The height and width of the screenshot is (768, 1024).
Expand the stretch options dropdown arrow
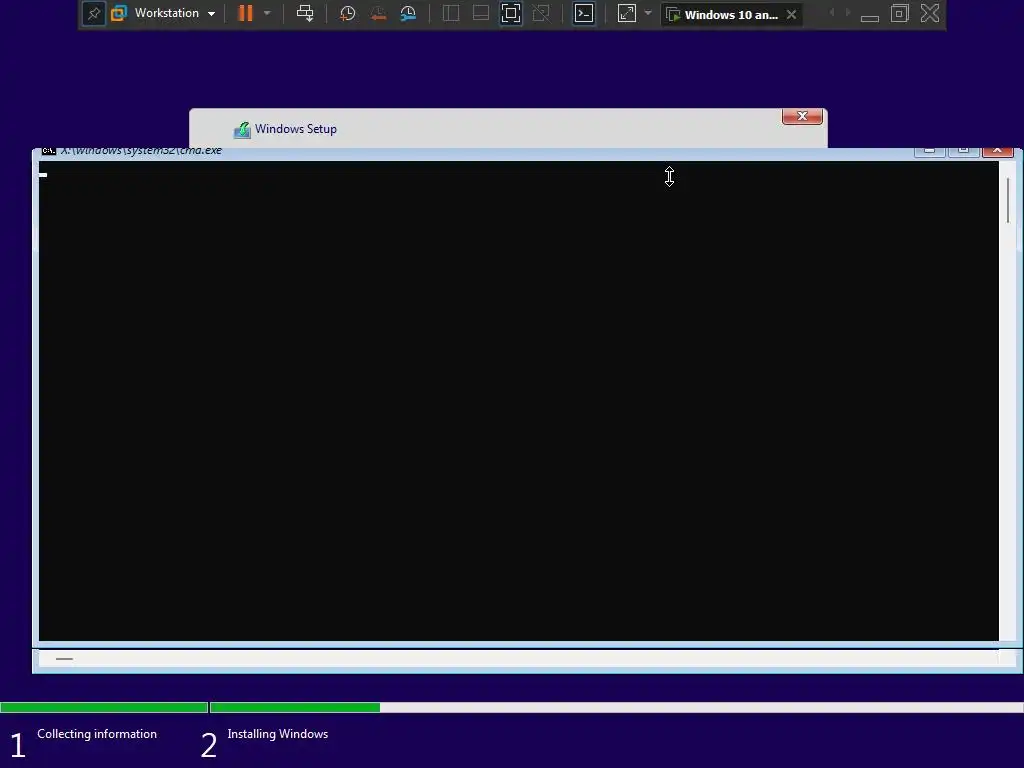coord(648,13)
